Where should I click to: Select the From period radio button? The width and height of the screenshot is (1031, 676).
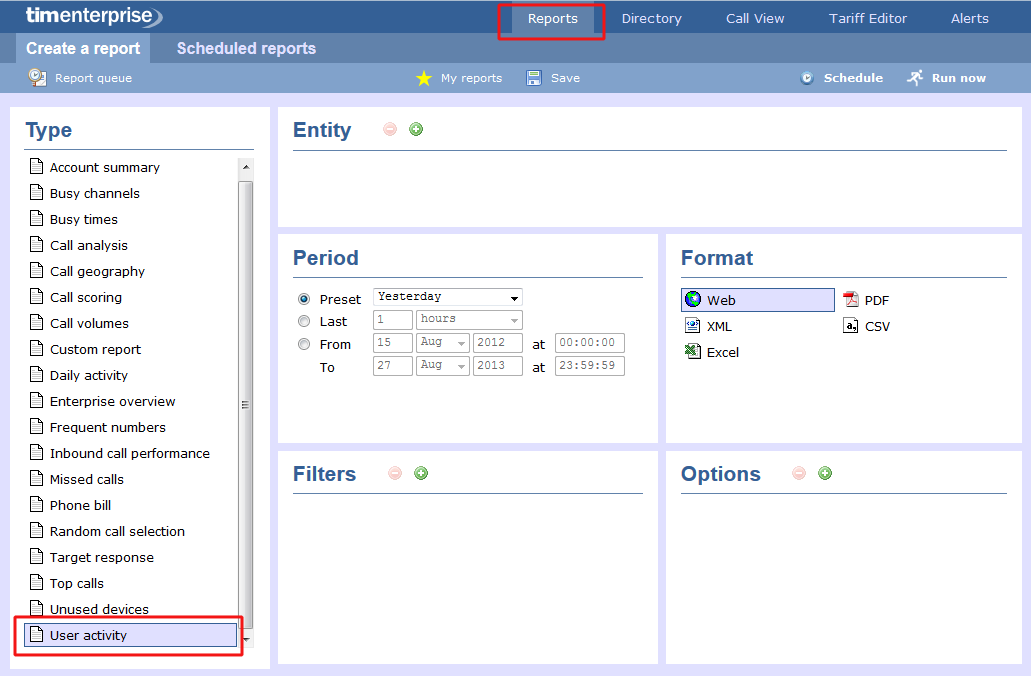304,344
